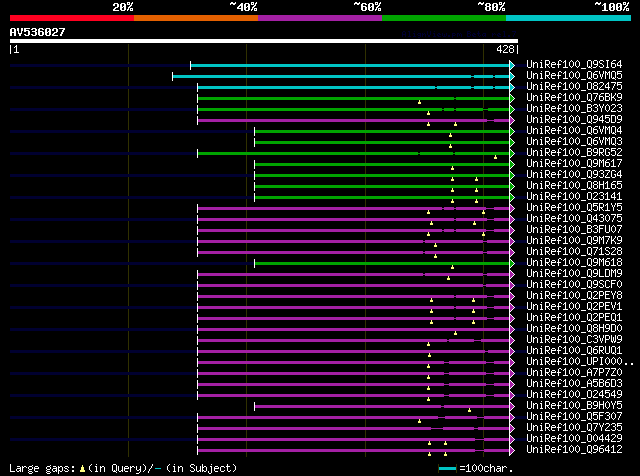
Task: Click the yellow gap marker under UniRef100_Q76BK9 bar
Action: pos(419,102)
